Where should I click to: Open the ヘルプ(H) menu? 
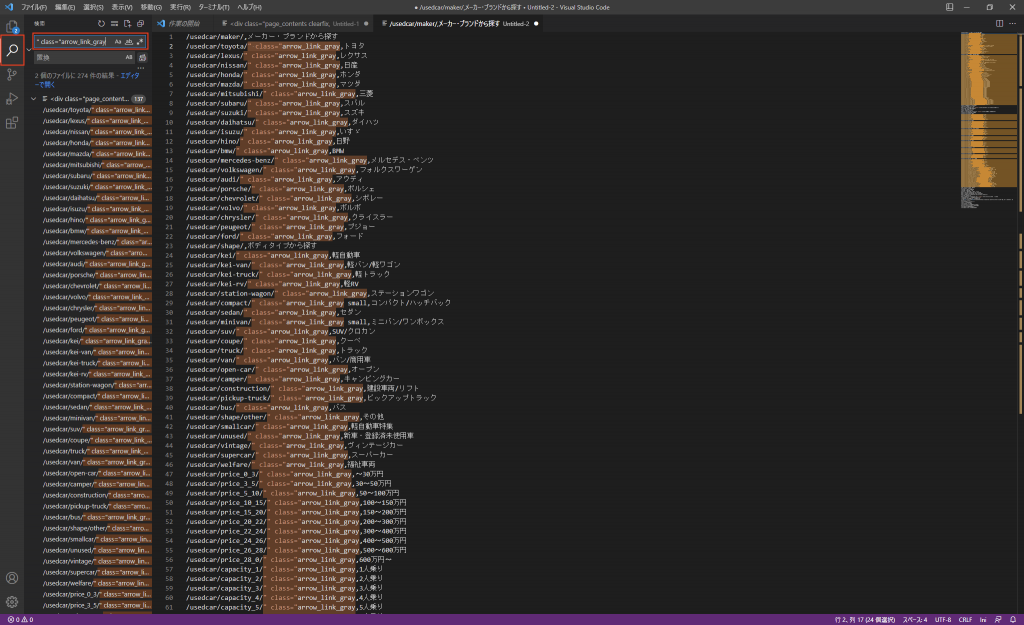coord(249,7)
